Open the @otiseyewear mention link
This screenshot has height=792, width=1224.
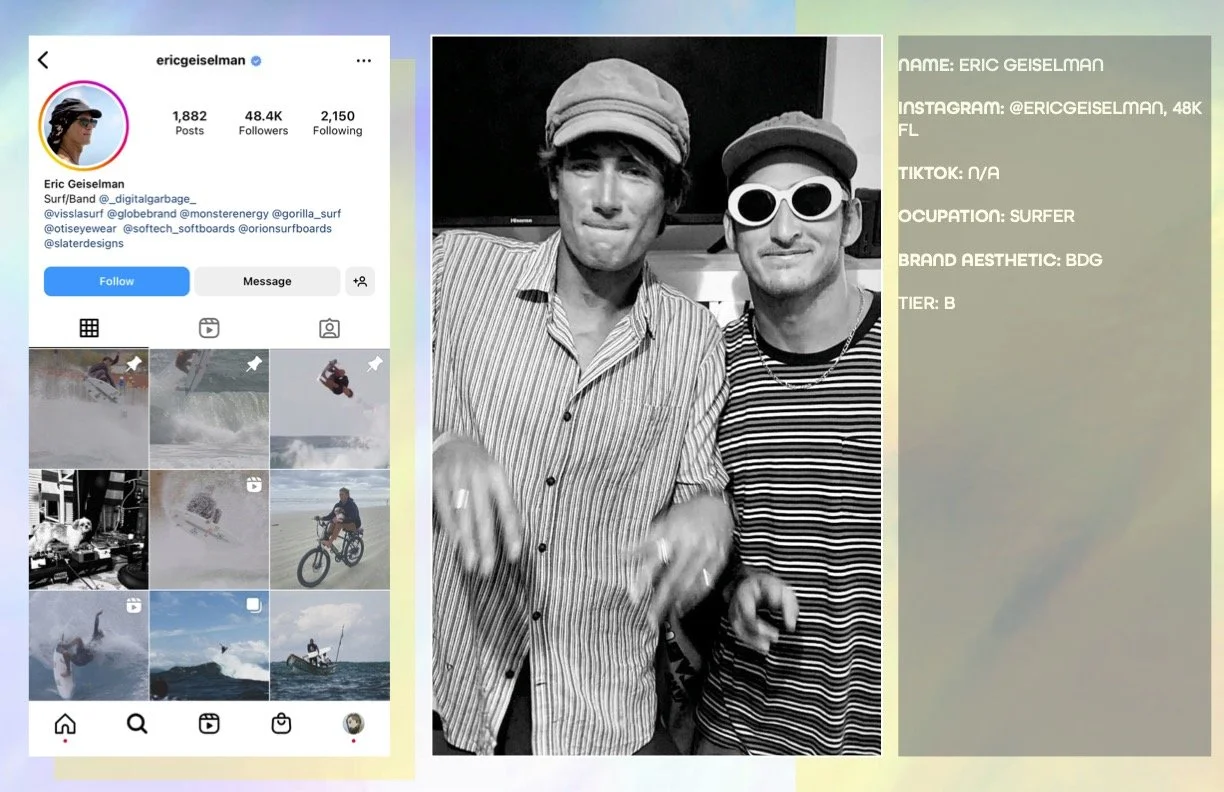tap(80, 228)
